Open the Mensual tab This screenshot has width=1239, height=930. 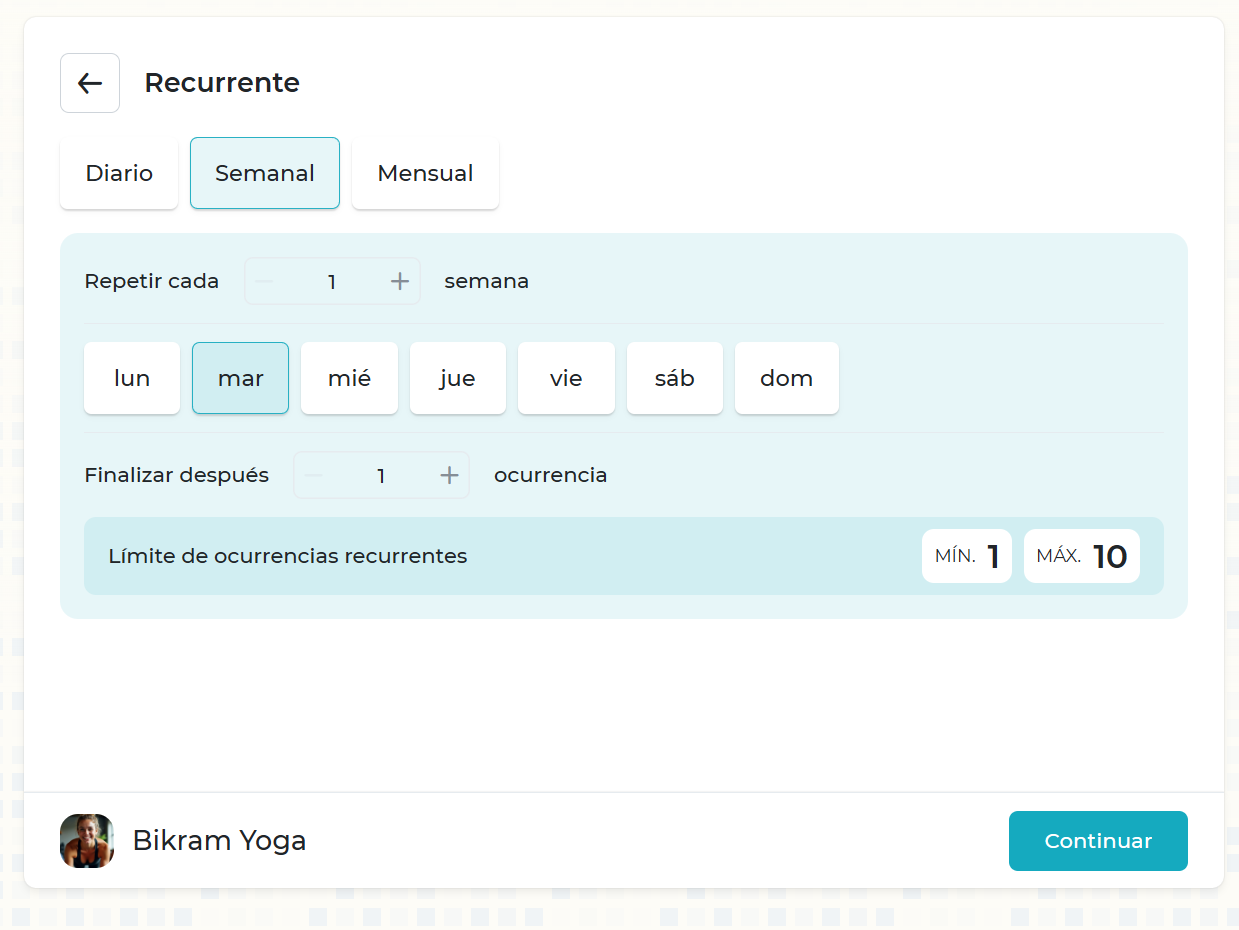tap(425, 173)
